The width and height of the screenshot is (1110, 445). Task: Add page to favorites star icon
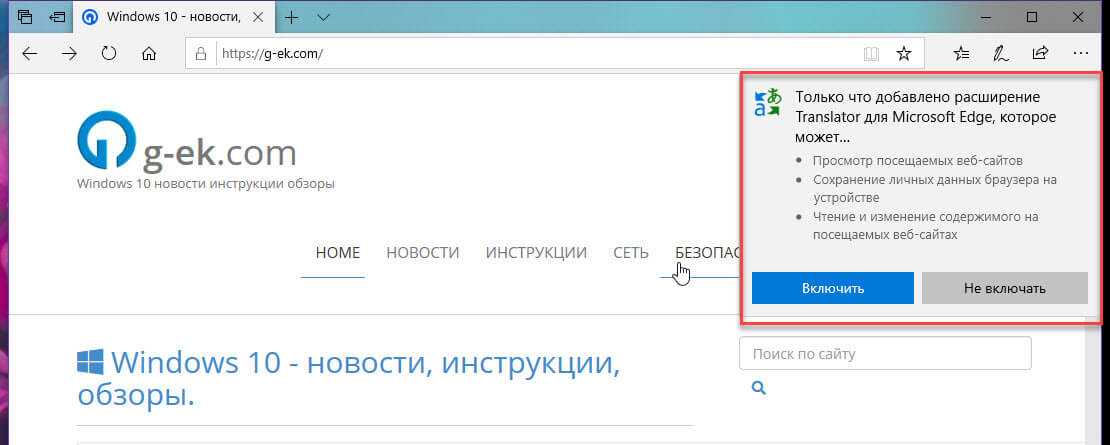[904, 54]
